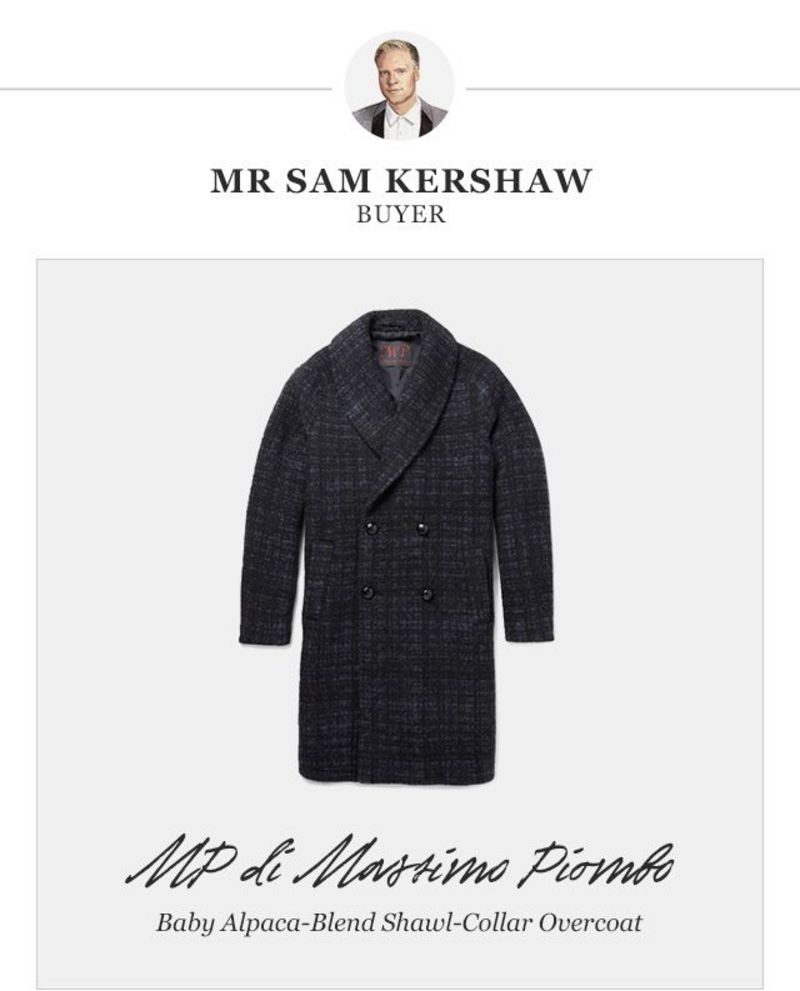Viewport: 800px width, 991px height.
Task: Select the shawl collar lapel of the coat
Action: click(404, 404)
